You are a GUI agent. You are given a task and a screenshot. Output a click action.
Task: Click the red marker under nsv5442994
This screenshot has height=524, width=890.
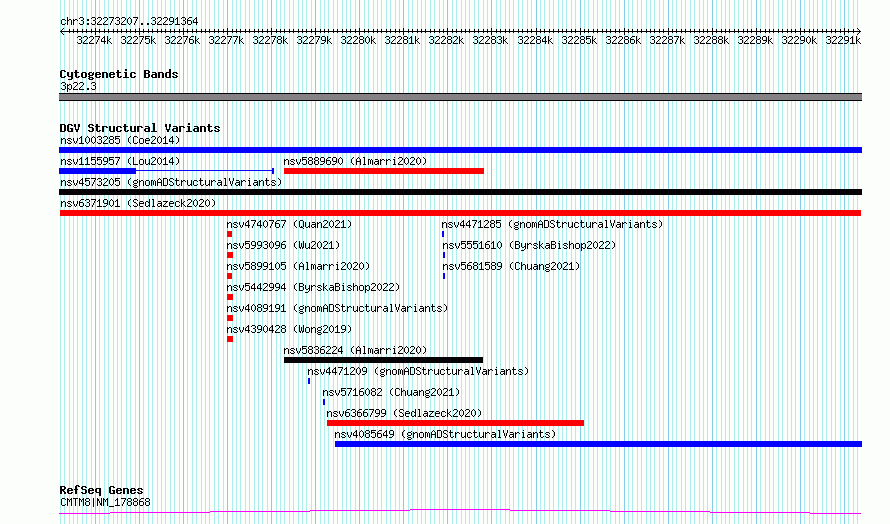pyautogui.click(x=230, y=297)
